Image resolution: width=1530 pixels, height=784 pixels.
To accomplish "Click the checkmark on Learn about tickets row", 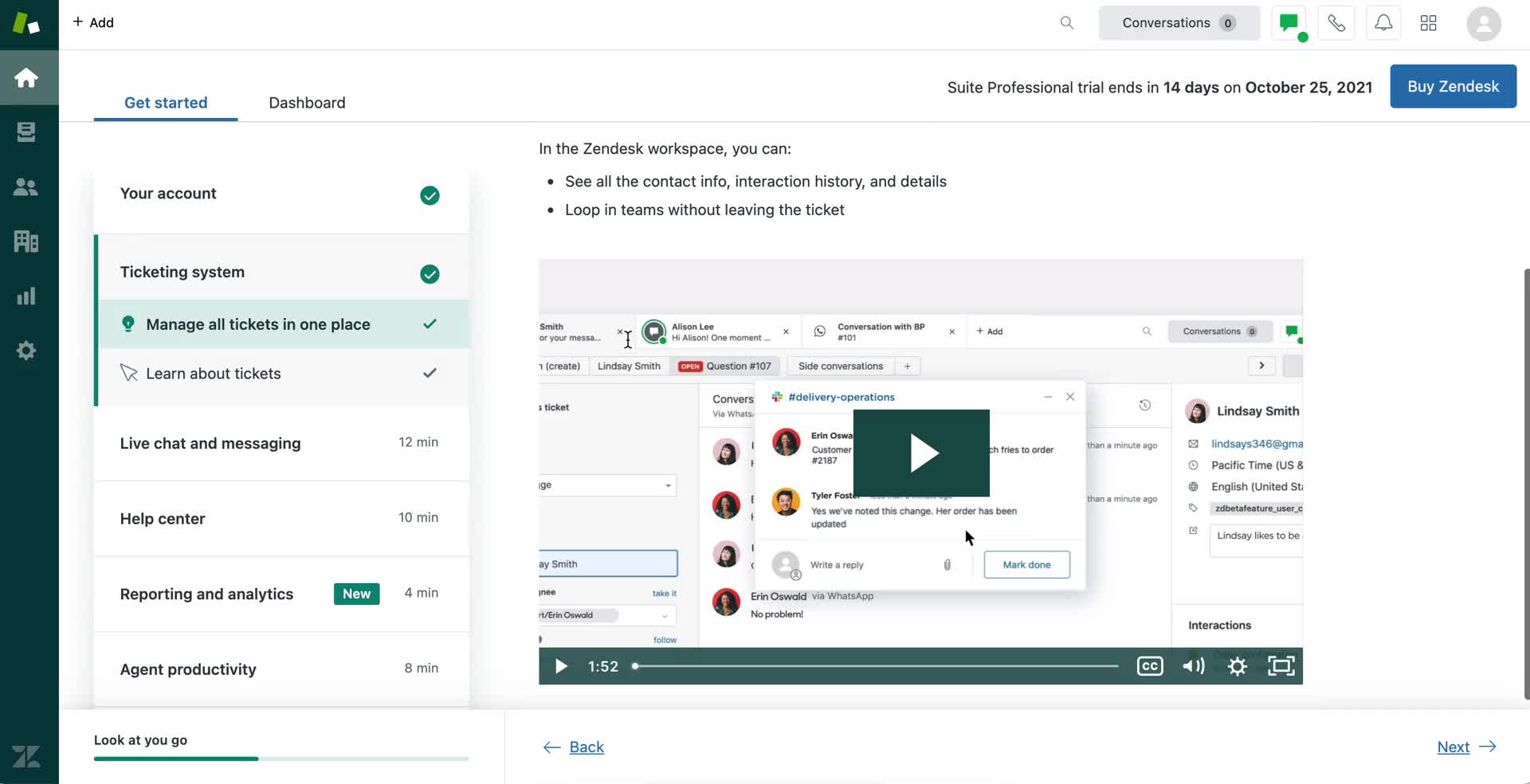I will point(430,373).
